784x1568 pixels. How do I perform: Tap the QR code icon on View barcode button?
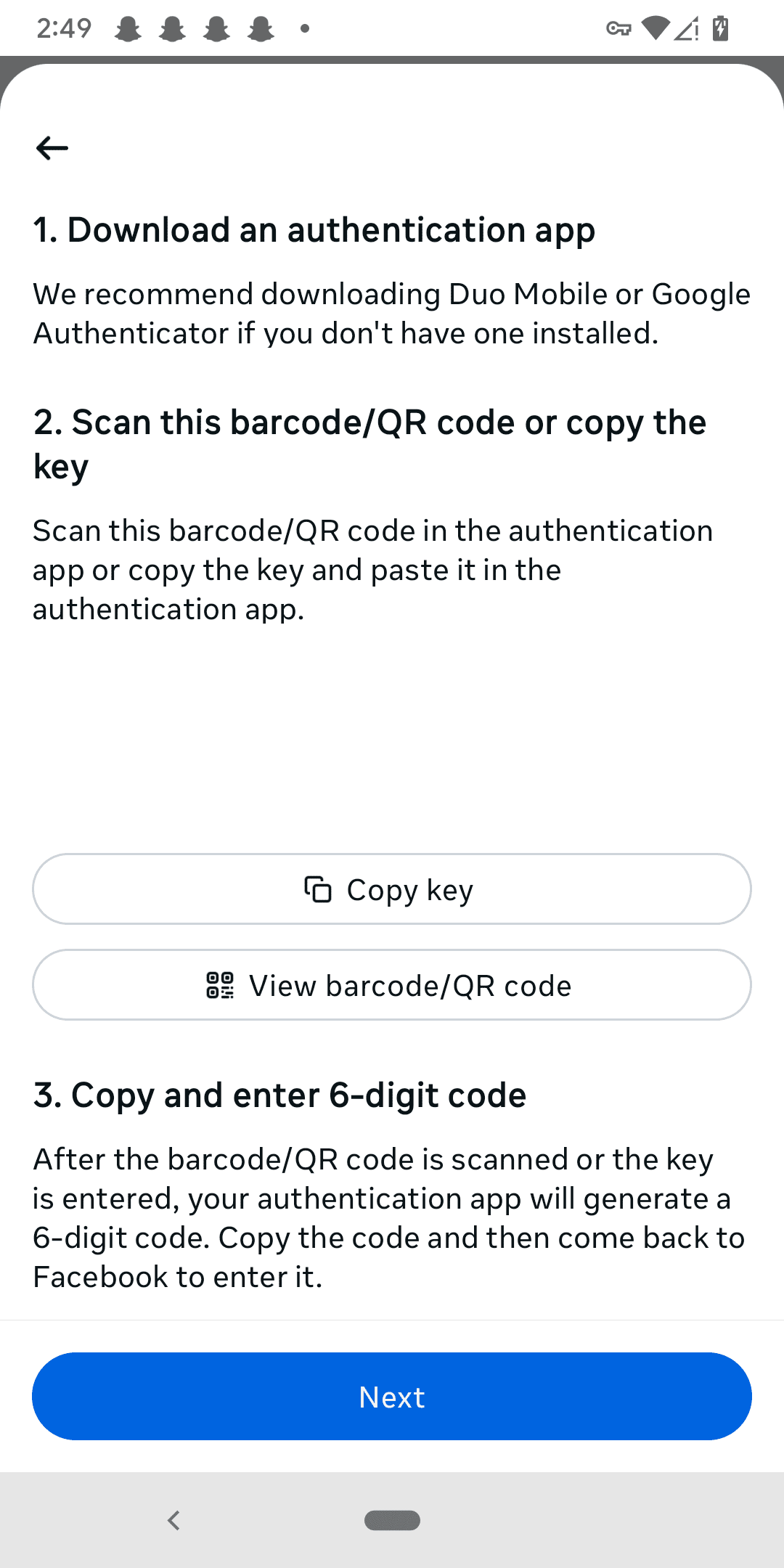point(219,985)
